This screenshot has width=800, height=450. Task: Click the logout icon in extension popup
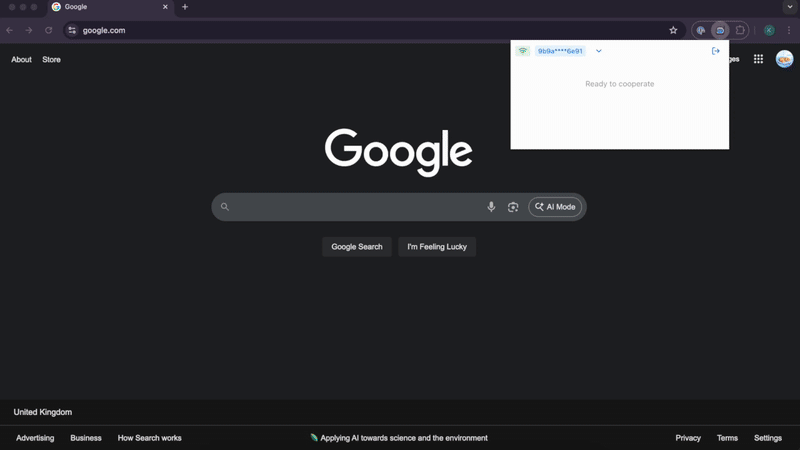(x=716, y=51)
